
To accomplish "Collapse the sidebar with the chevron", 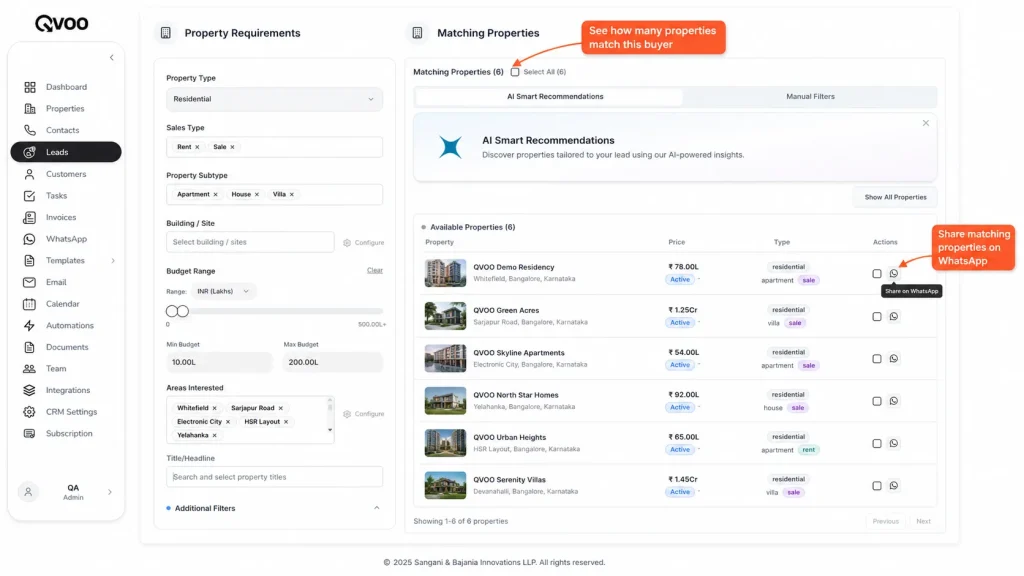I will (112, 57).
